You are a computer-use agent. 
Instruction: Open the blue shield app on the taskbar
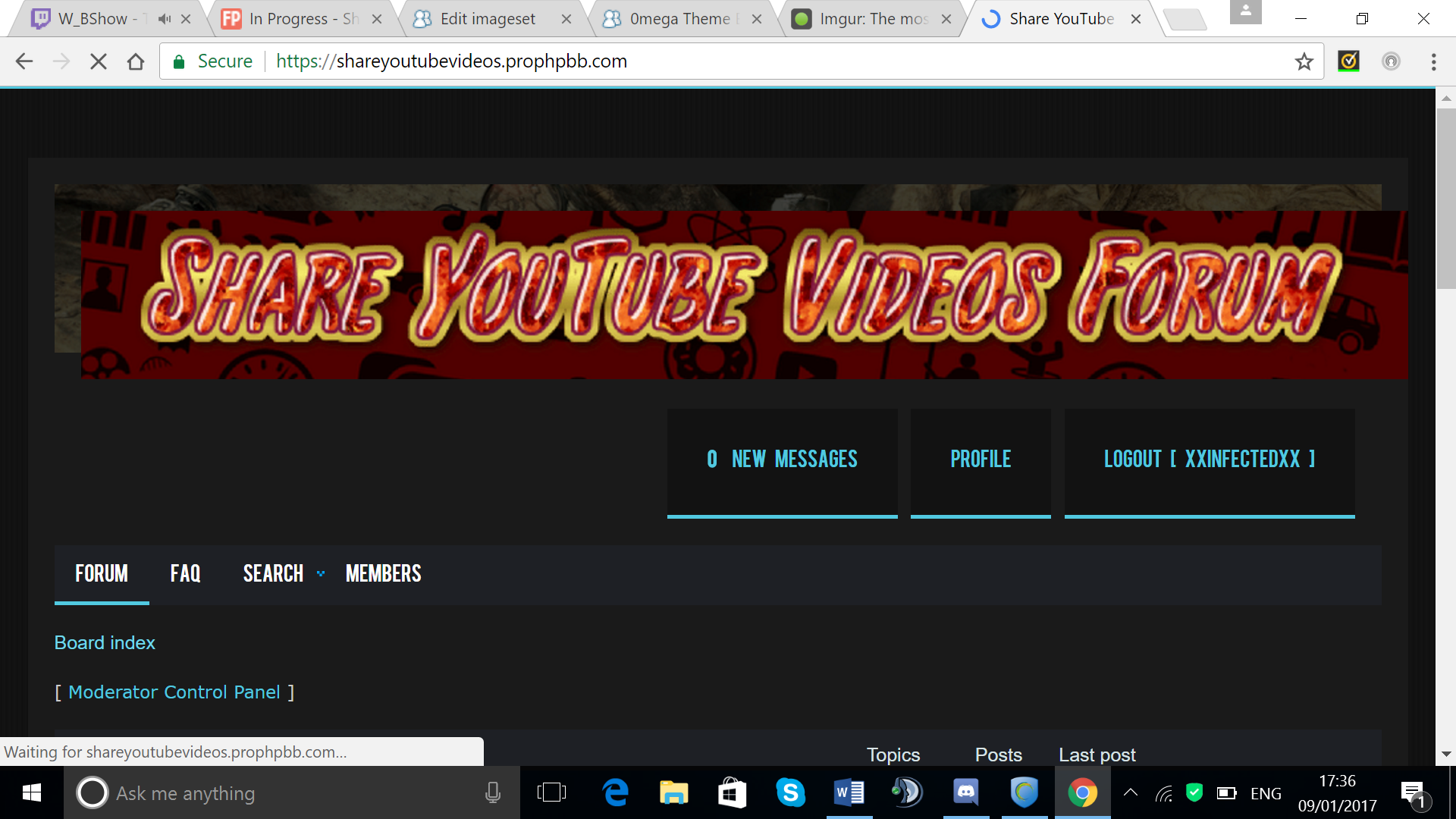point(1025,792)
